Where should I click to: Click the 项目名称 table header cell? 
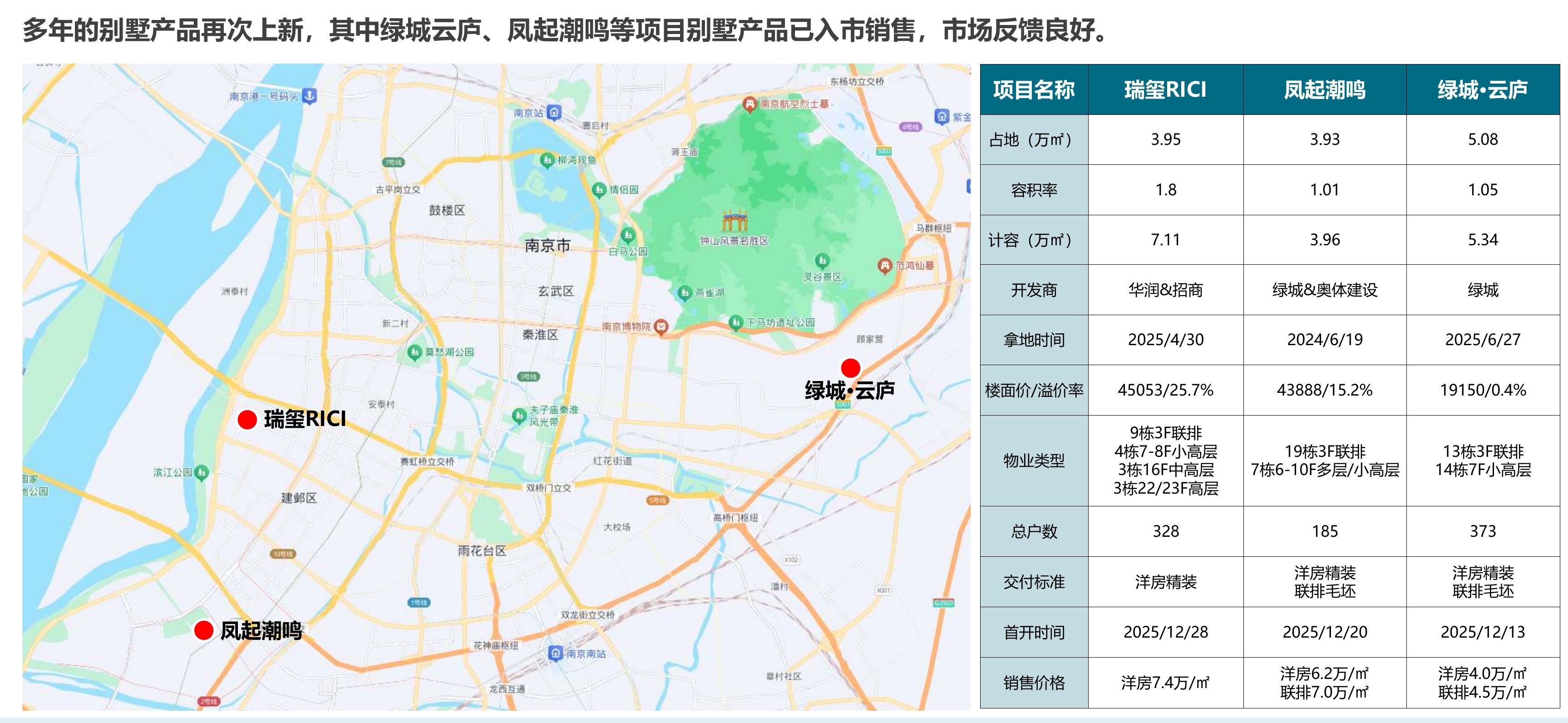pos(1034,89)
